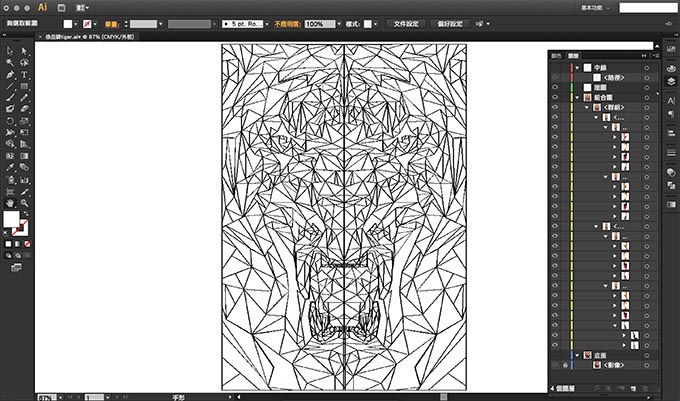The width and height of the screenshot is (680, 401).
Task: Collapse the 組合圖 layer
Action: point(577,98)
